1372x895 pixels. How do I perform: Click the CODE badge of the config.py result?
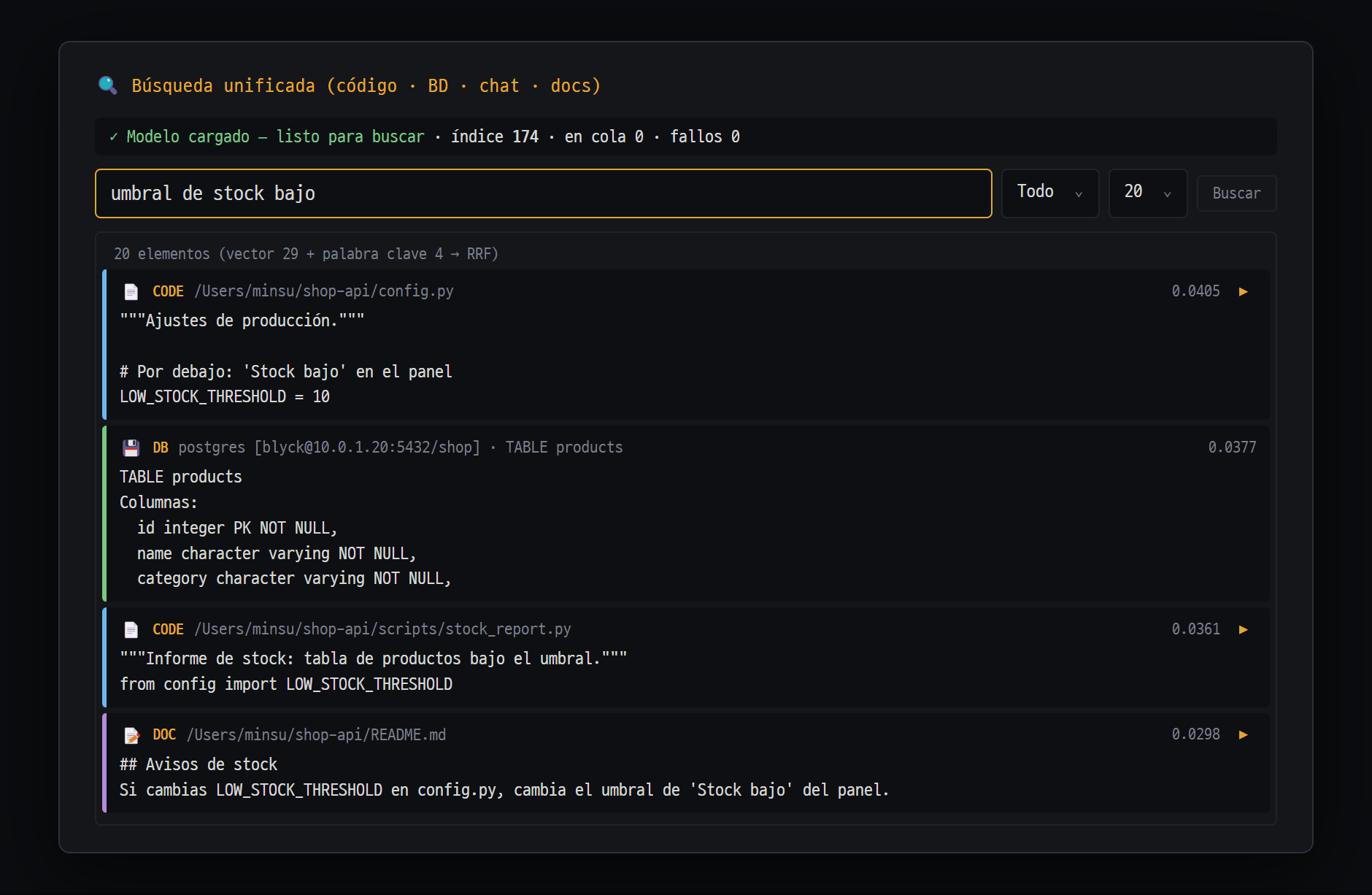pyautogui.click(x=168, y=291)
